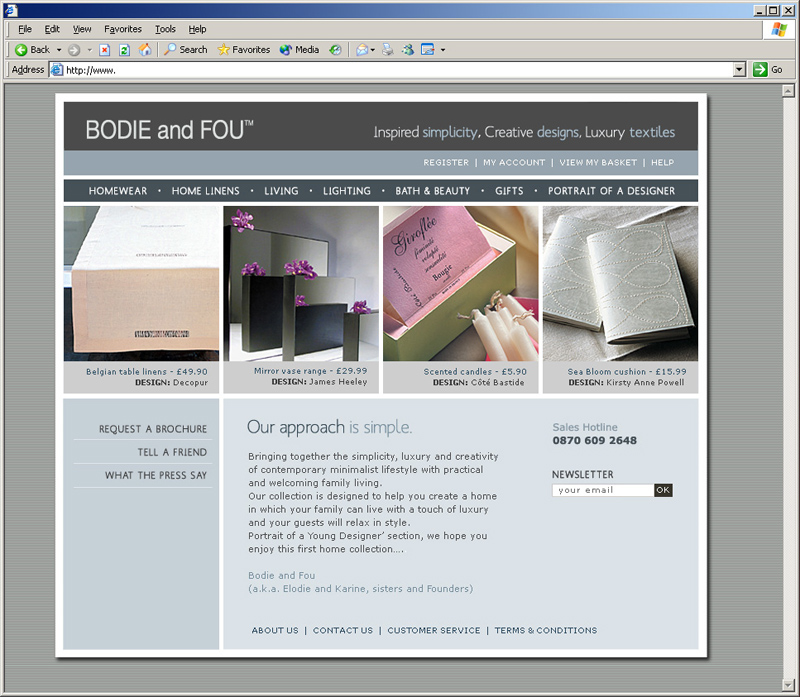Click the newsletter 'your email' field

click(x=603, y=490)
